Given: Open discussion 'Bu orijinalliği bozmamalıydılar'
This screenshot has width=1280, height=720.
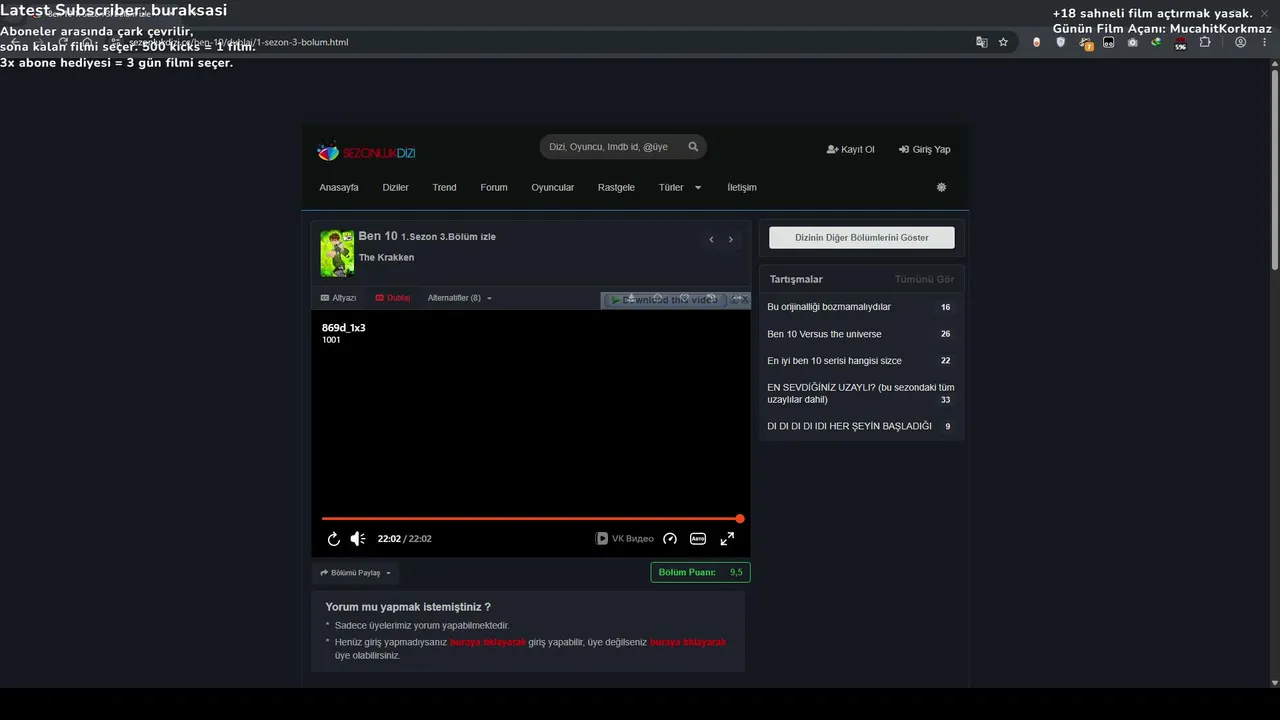Looking at the screenshot, I should pyautogui.click(x=829, y=307).
